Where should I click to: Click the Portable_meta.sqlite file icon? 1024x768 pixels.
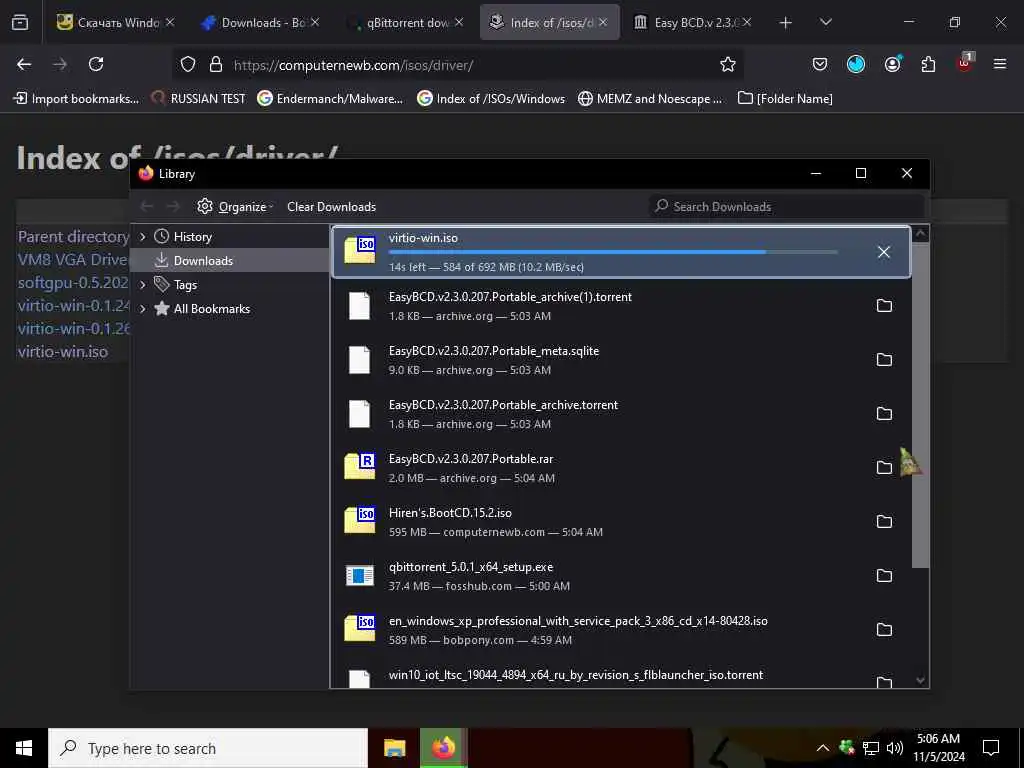(x=359, y=360)
